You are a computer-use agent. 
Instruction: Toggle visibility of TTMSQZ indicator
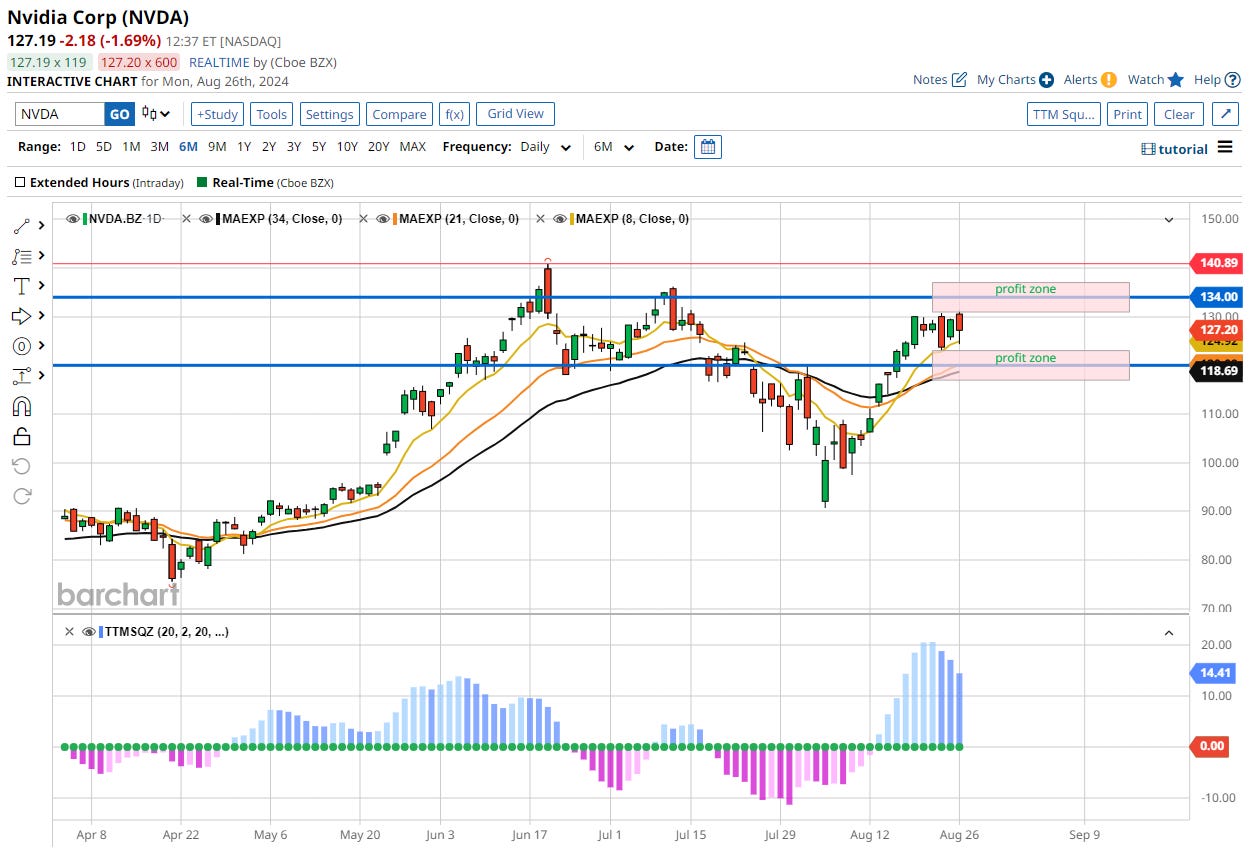coord(89,632)
